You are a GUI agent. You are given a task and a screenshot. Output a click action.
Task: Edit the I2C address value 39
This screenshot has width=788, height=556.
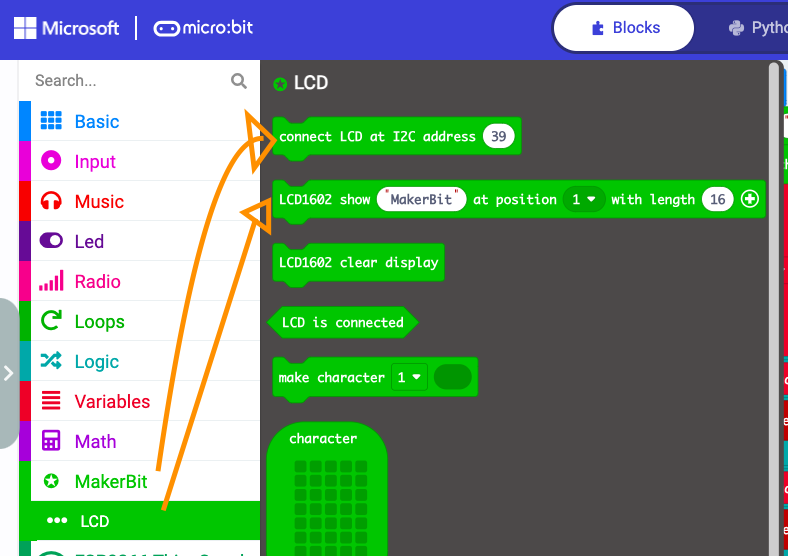pos(499,136)
